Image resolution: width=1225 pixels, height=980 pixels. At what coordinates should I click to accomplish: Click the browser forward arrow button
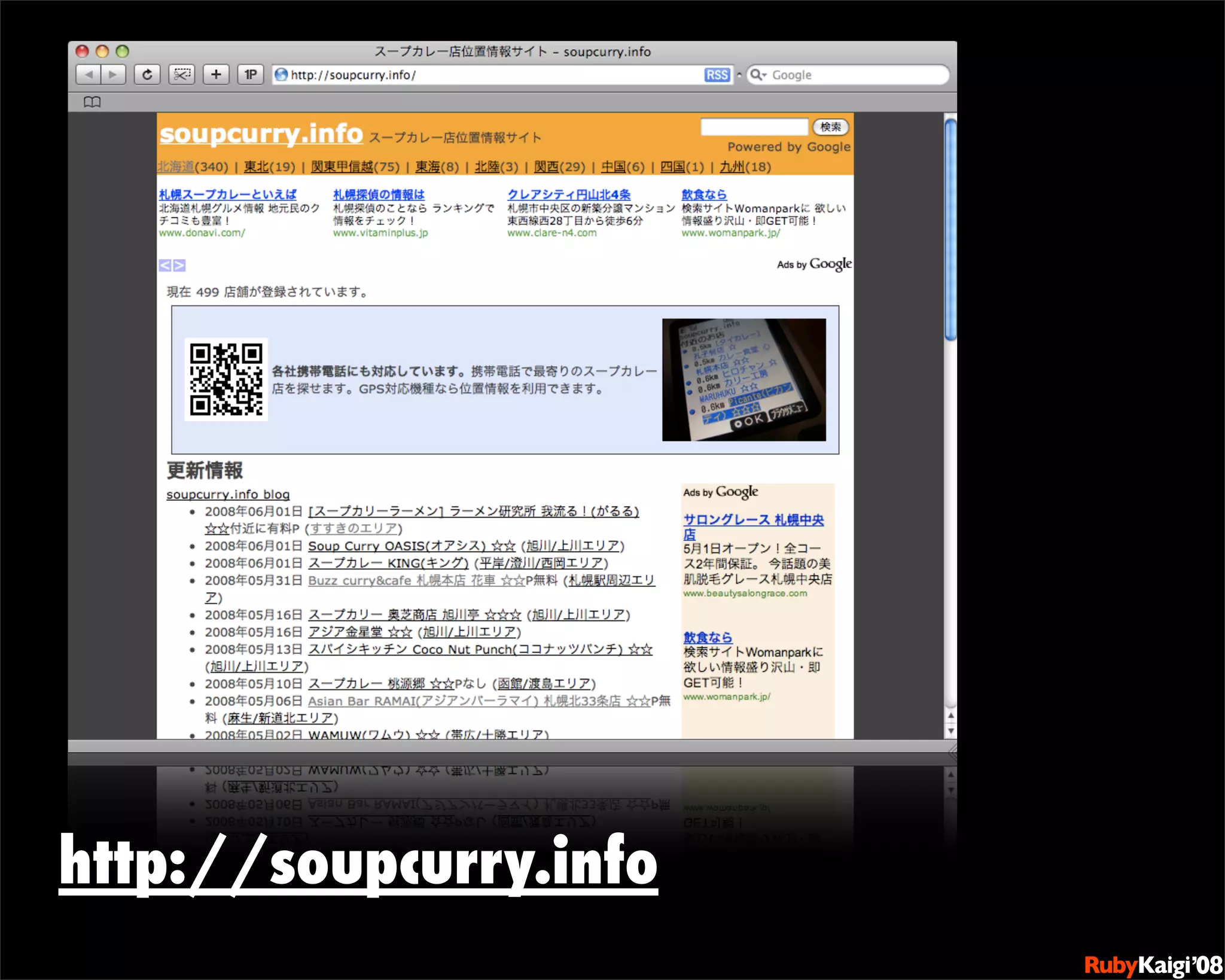point(113,75)
